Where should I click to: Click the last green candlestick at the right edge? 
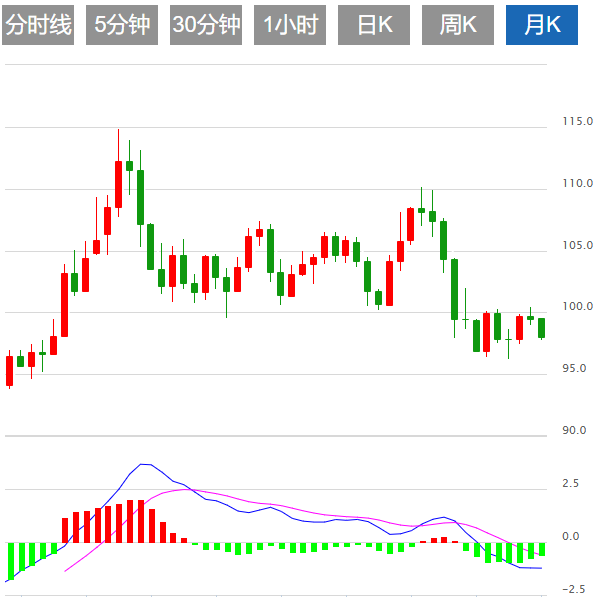tap(542, 328)
